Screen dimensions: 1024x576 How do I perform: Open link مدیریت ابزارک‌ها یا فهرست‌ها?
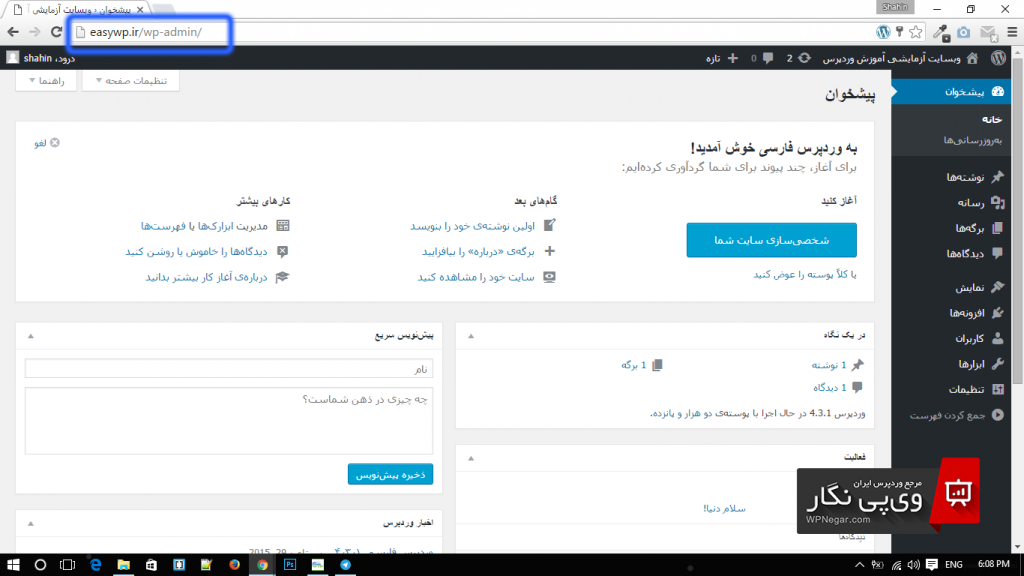(x=204, y=226)
